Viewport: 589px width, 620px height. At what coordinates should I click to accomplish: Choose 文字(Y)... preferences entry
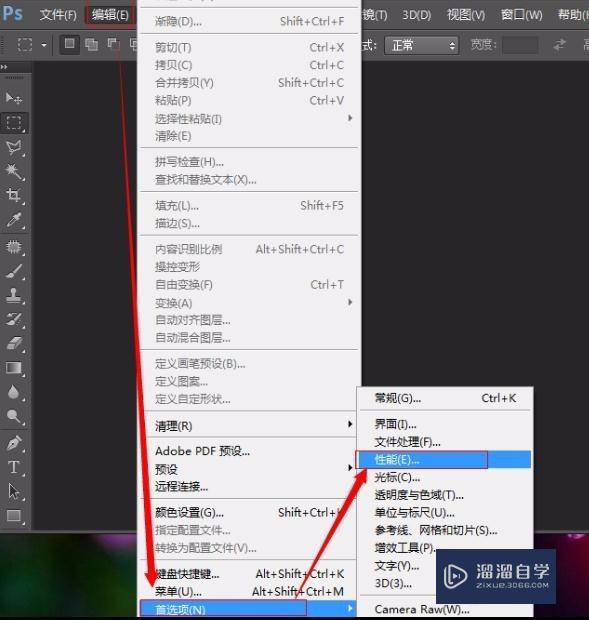[x=397, y=565]
